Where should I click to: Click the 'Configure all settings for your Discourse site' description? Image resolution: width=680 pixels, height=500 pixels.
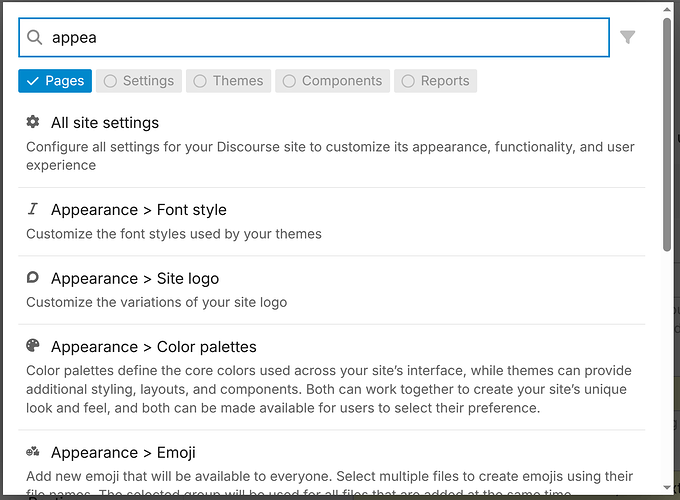pos(330,156)
